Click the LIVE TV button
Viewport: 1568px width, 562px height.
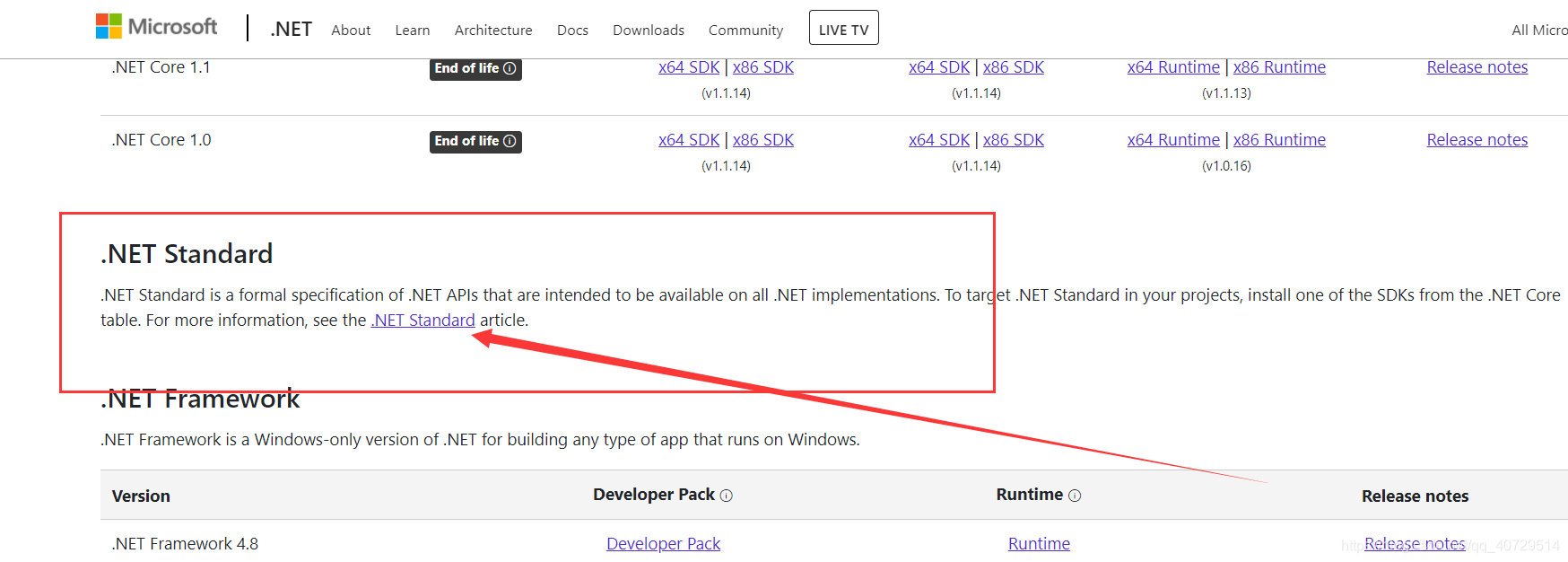844,28
